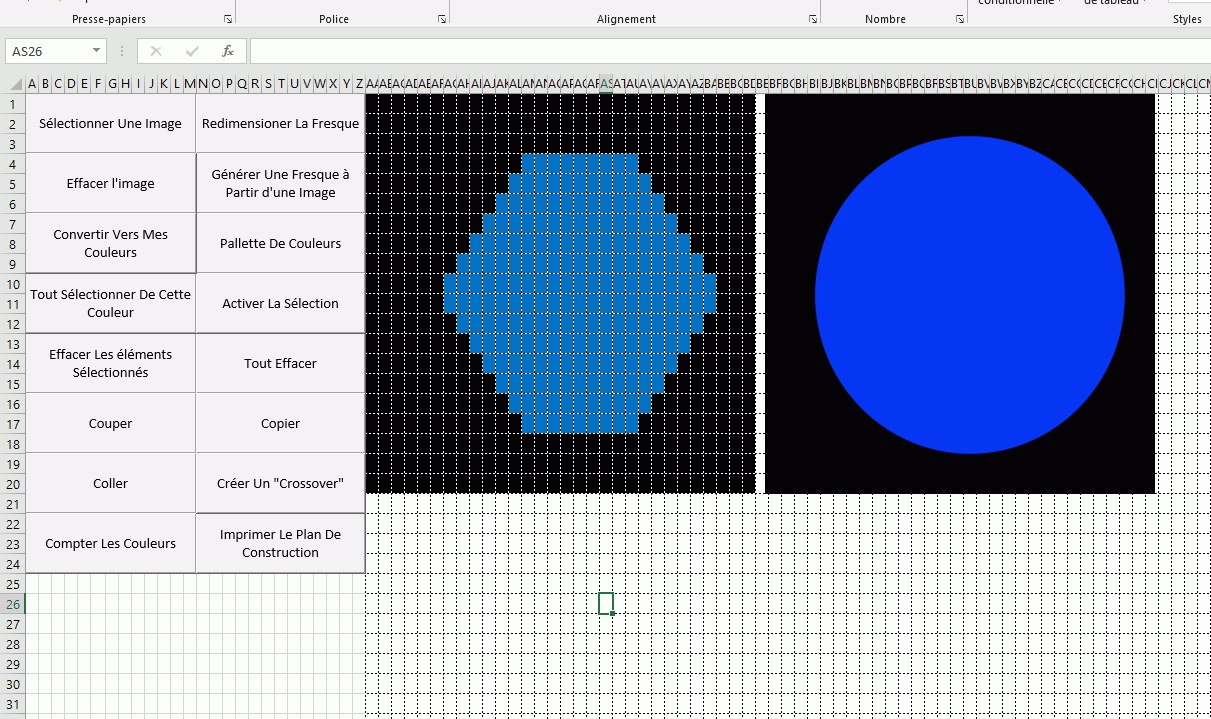Open the Presse-papiers dialog launcher
The height and width of the screenshot is (719, 1211).
(228, 19)
